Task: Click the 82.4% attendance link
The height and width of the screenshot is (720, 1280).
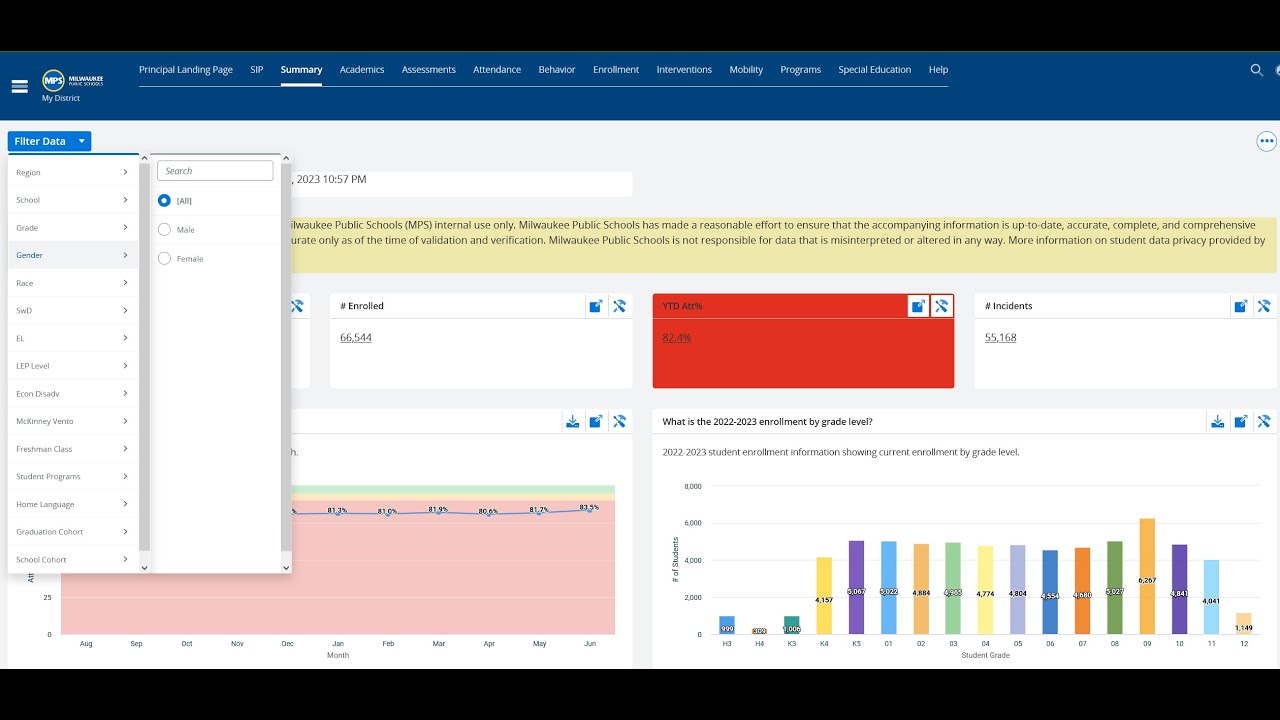Action: click(x=677, y=338)
